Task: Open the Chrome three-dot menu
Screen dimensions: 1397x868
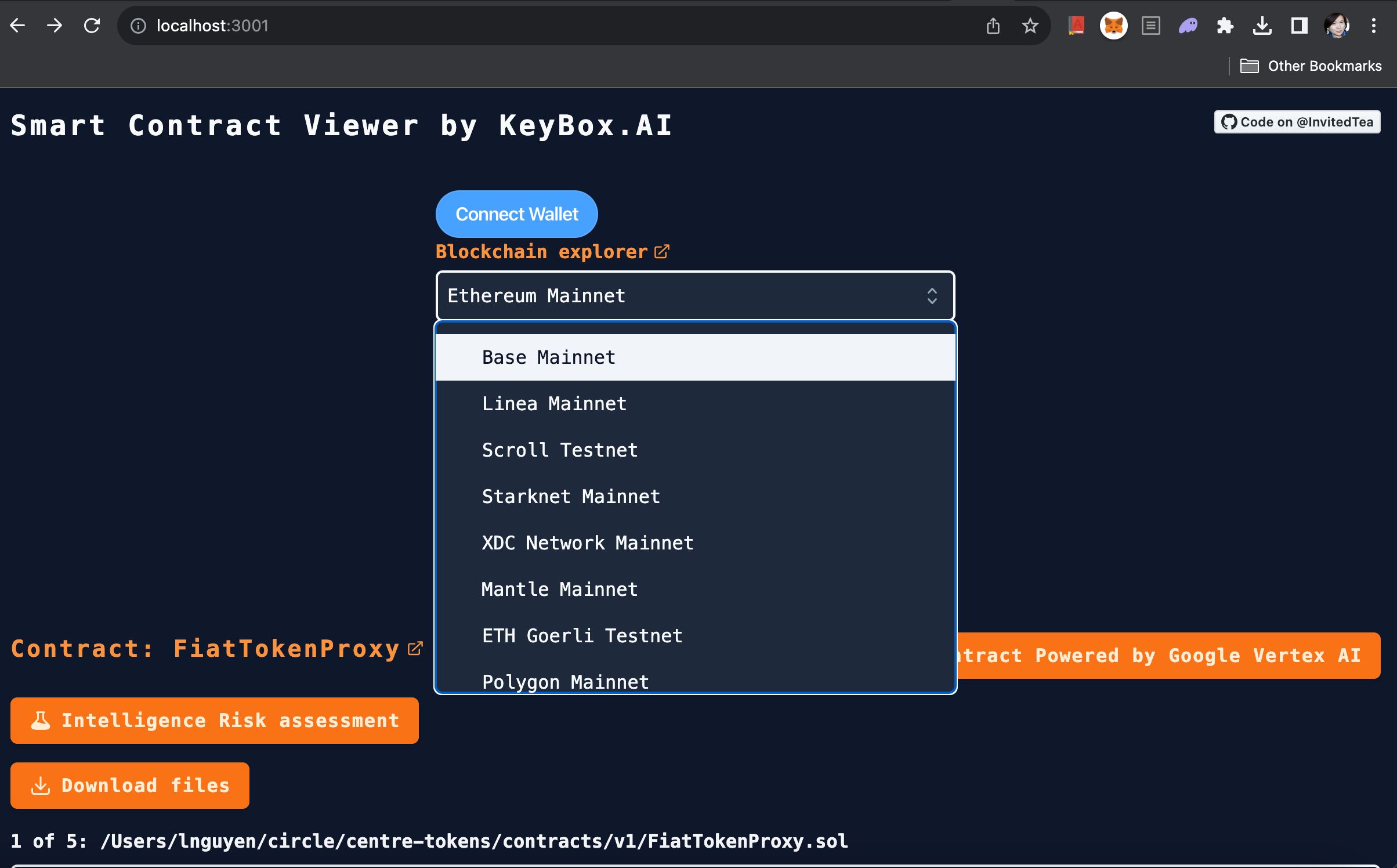Action: coord(1373,26)
